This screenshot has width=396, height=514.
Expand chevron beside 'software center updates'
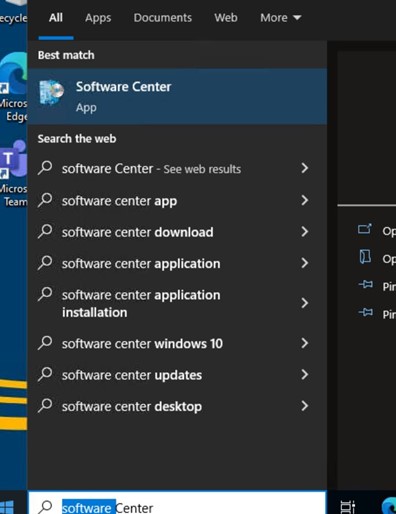[304, 375]
